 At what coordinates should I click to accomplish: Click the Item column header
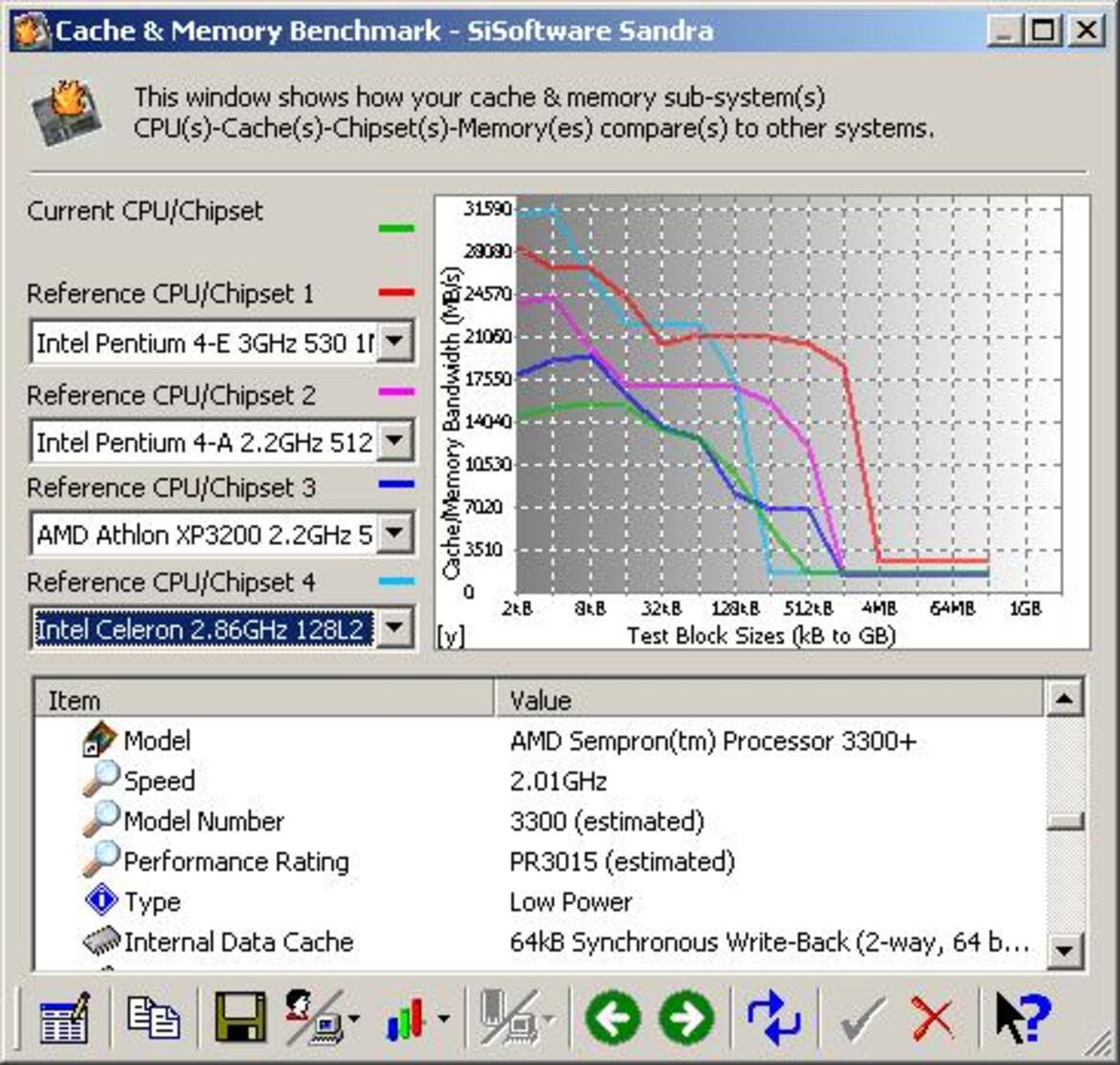click(x=263, y=699)
